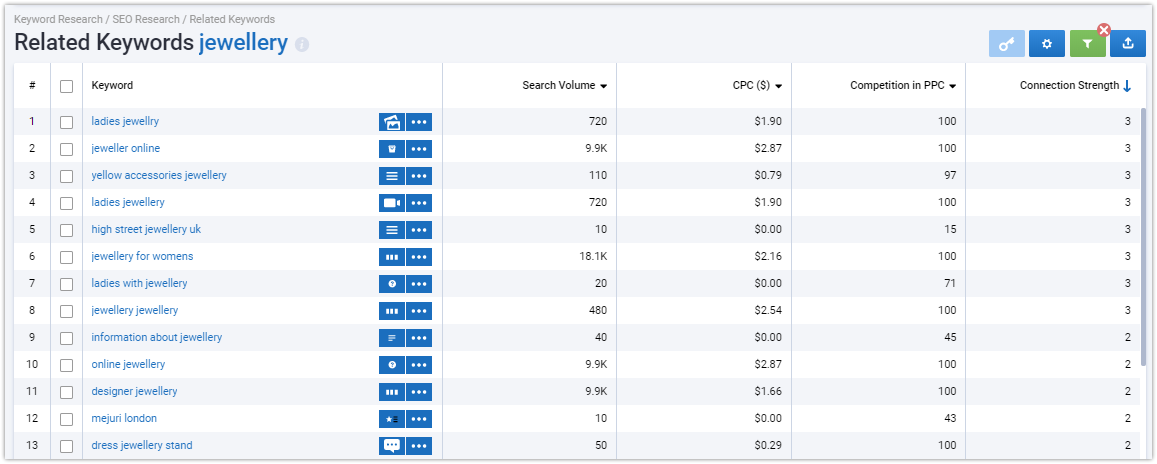Click the key icon button in header
Screen dimensions: 1157x464
tap(1006, 44)
